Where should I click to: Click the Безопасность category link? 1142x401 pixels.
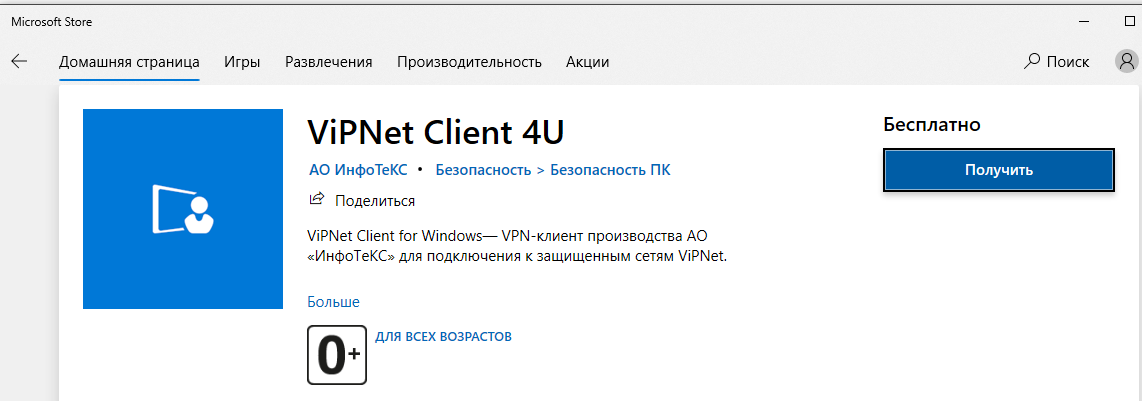click(x=483, y=170)
